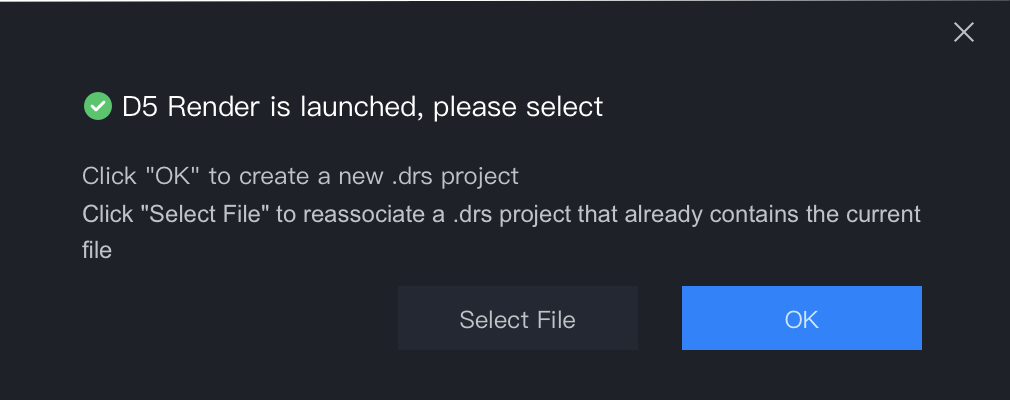This screenshot has width=1010, height=400.
Task: Dismiss the dialog with the X icon
Action: coord(964,32)
